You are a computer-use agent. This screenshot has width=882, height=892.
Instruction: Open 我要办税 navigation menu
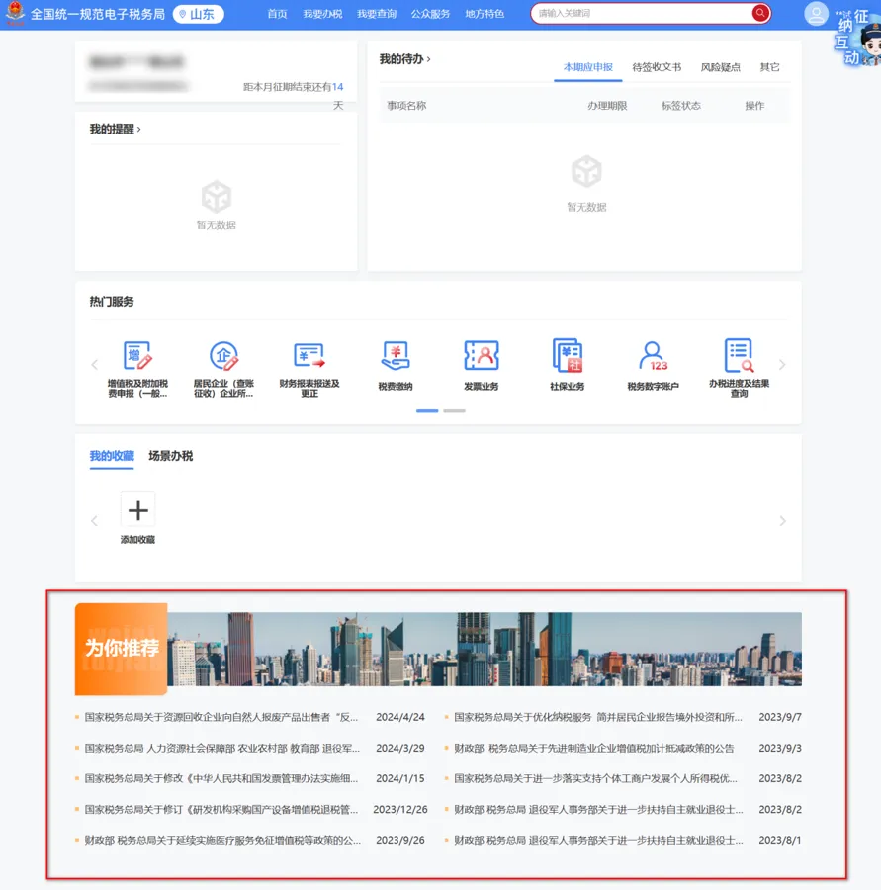point(323,14)
